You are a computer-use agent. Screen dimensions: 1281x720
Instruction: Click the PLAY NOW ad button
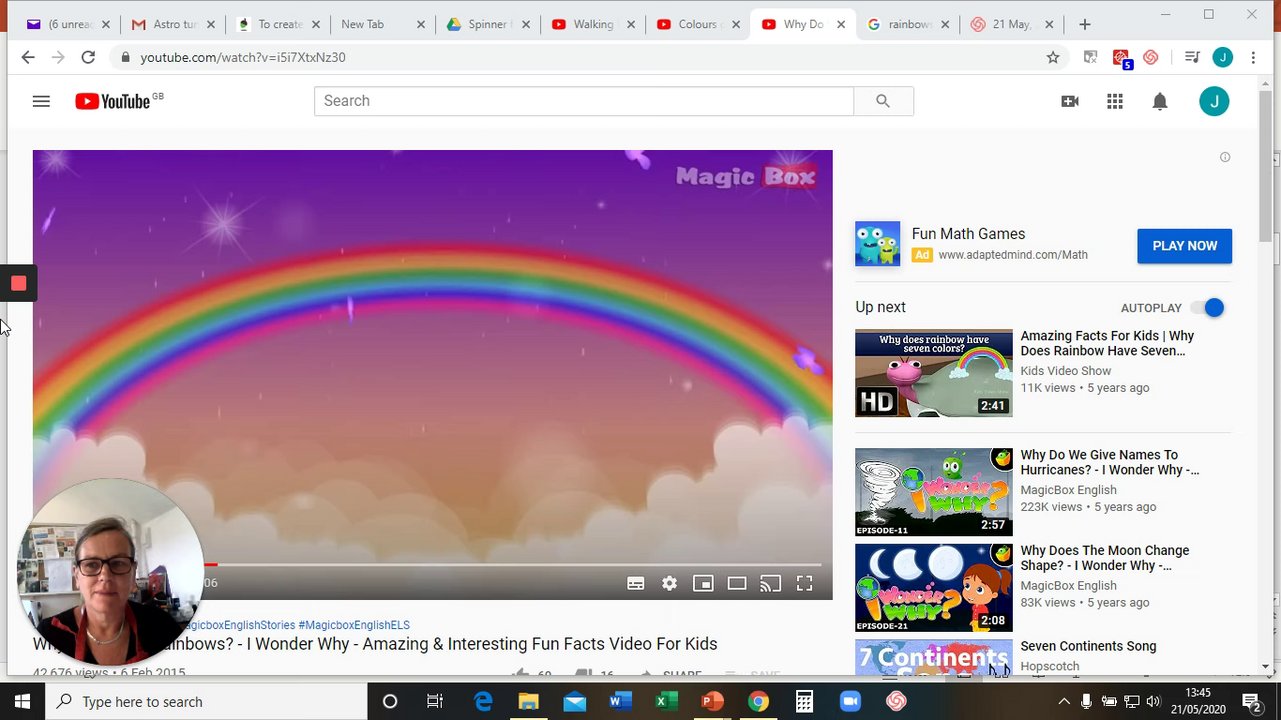pyautogui.click(x=1184, y=246)
